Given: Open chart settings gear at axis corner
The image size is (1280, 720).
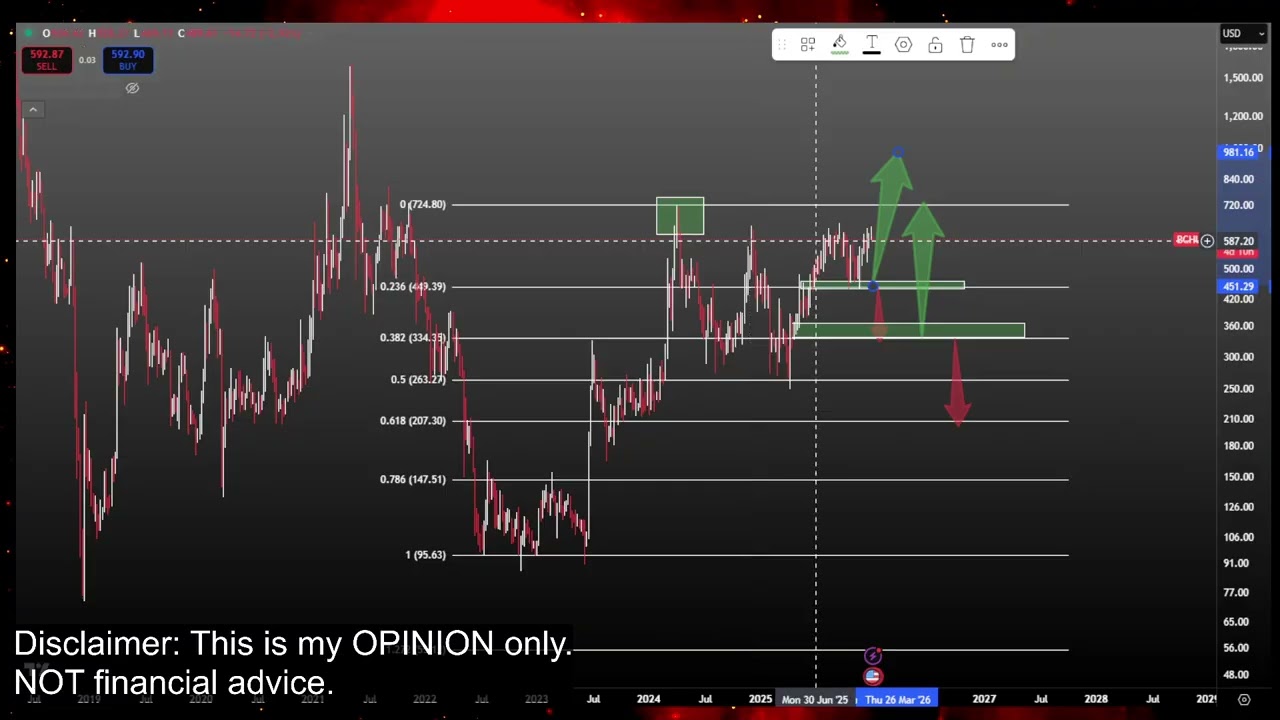Looking at the screenshot, I should 1244,699.
